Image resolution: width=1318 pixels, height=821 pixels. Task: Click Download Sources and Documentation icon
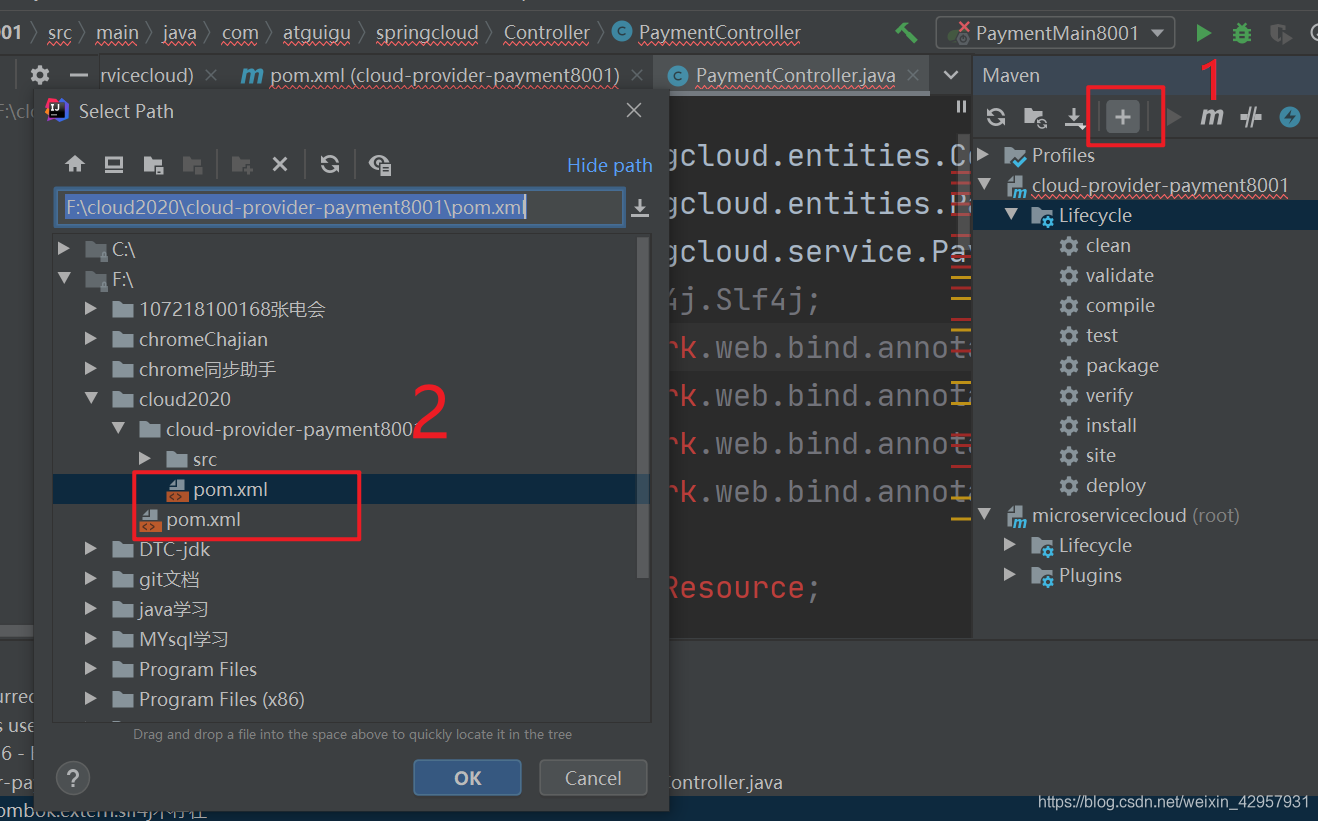tap(1075, 118)
